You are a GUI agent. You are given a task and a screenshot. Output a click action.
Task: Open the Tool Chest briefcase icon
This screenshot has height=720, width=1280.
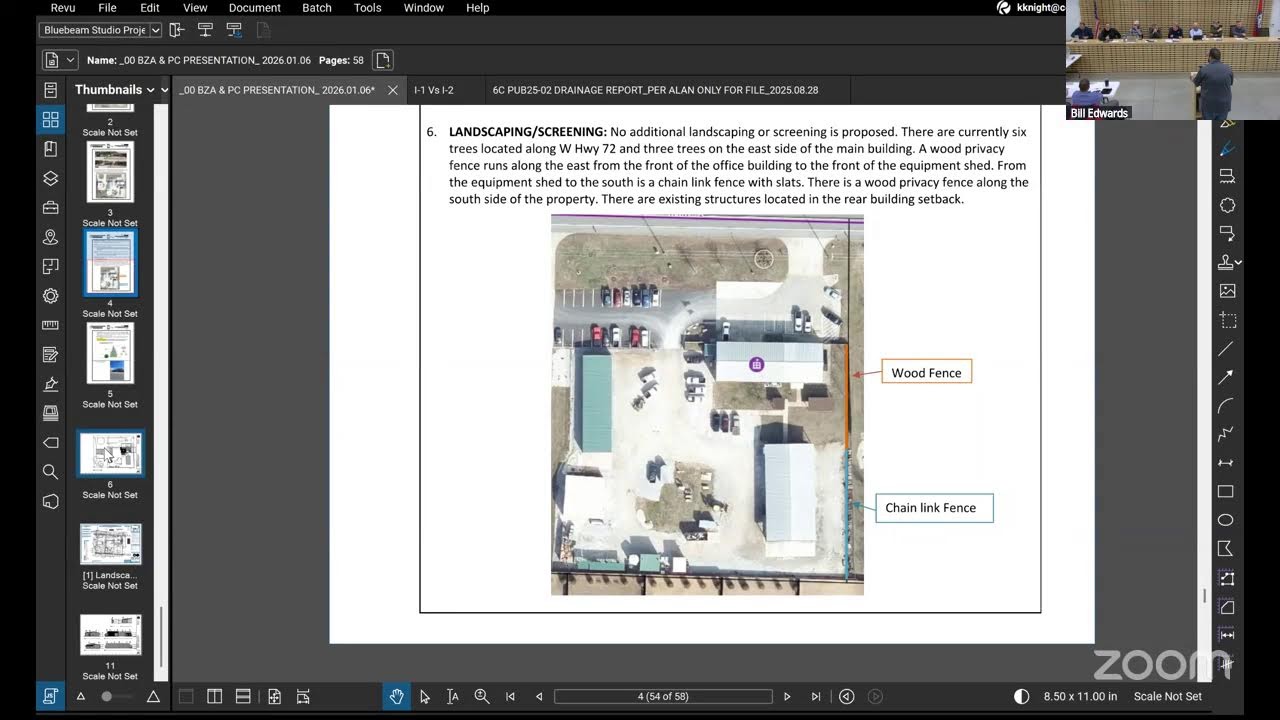click(50, 208)
